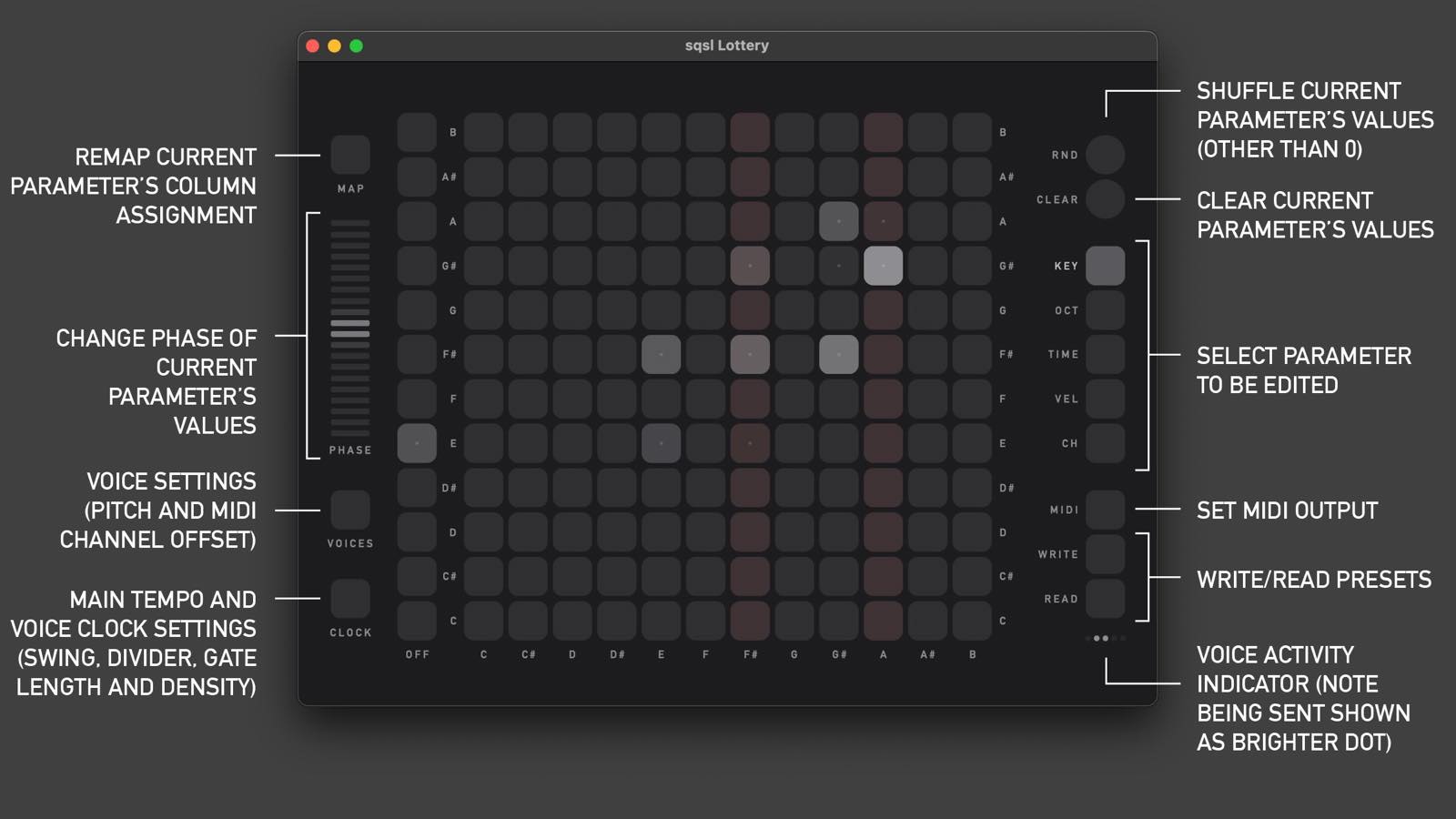This screenshot has width=1456, height=819.
Task: Select the TIME parameter button
Action: coord(1106,354)
